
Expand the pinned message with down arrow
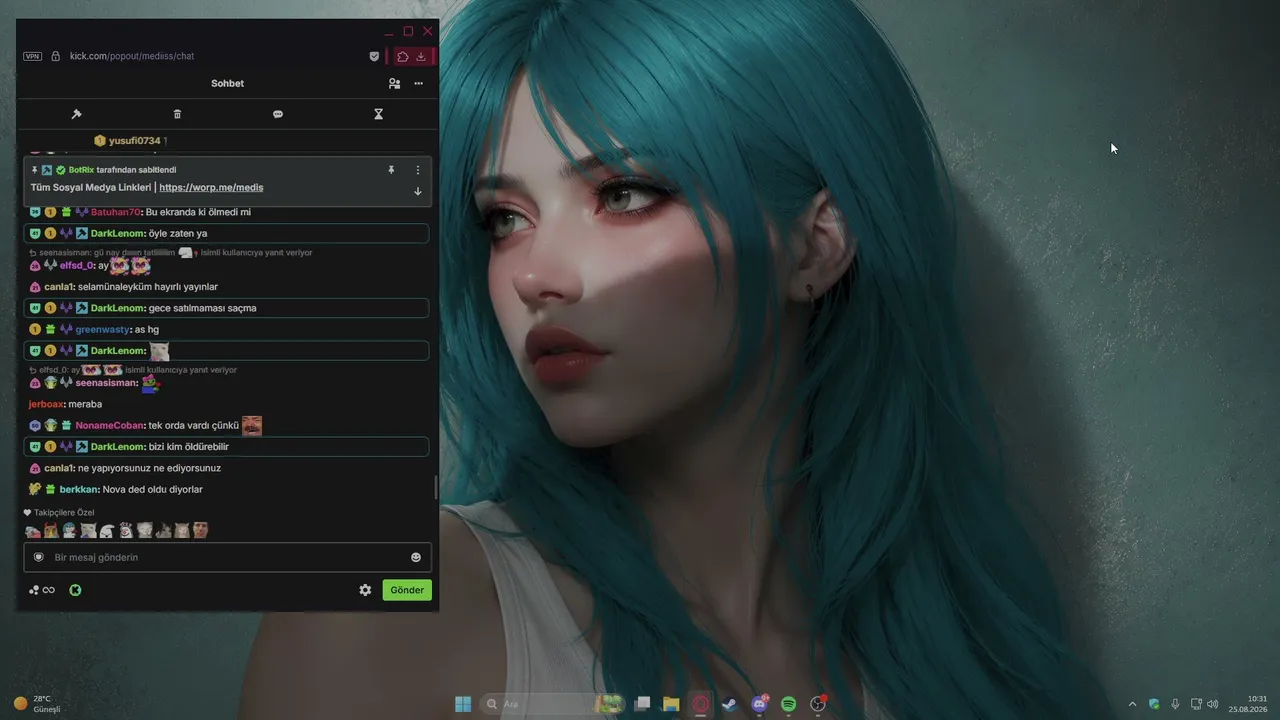(418, 191)
